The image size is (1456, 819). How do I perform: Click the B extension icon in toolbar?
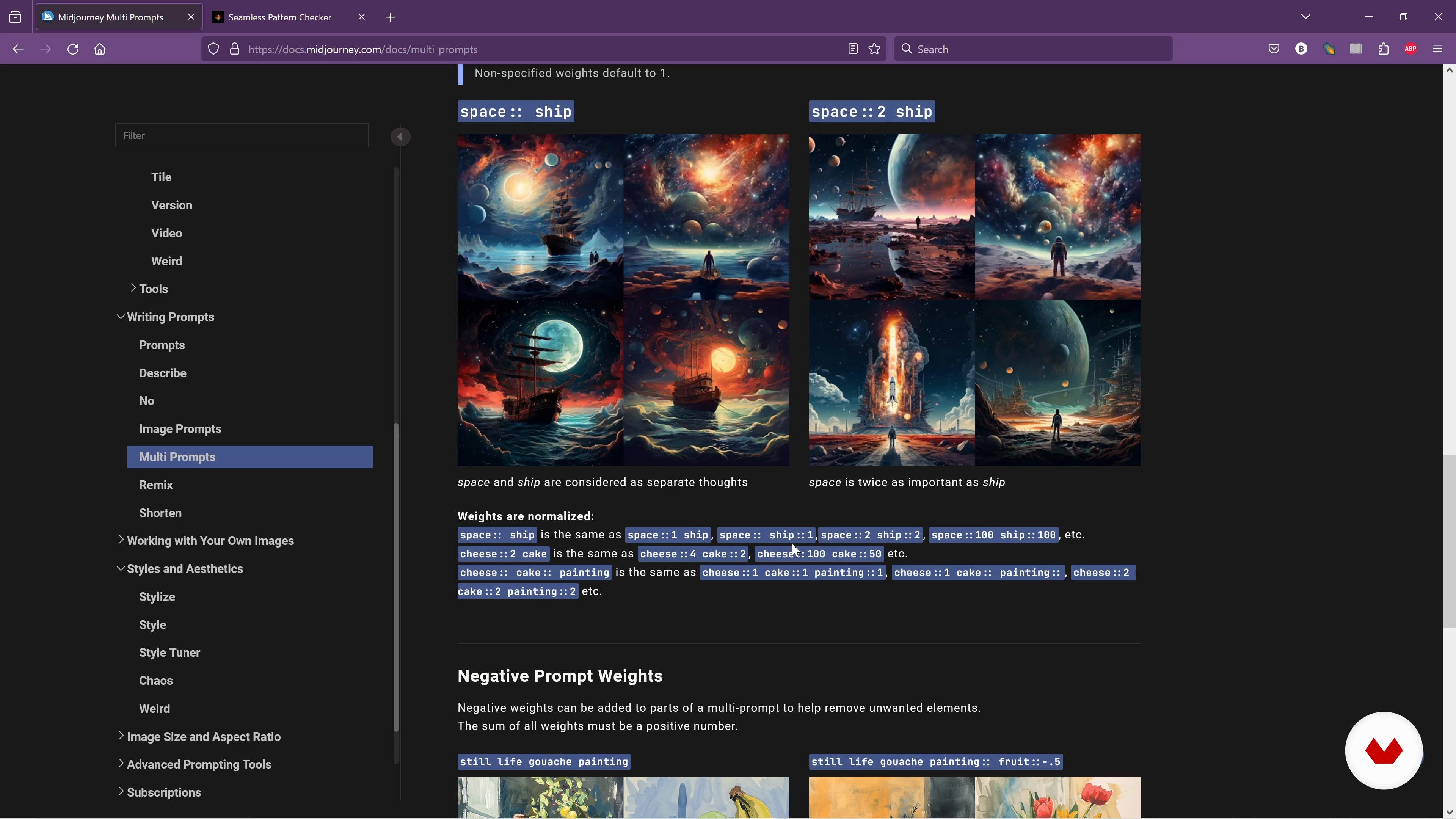[x=1301, y=49]
